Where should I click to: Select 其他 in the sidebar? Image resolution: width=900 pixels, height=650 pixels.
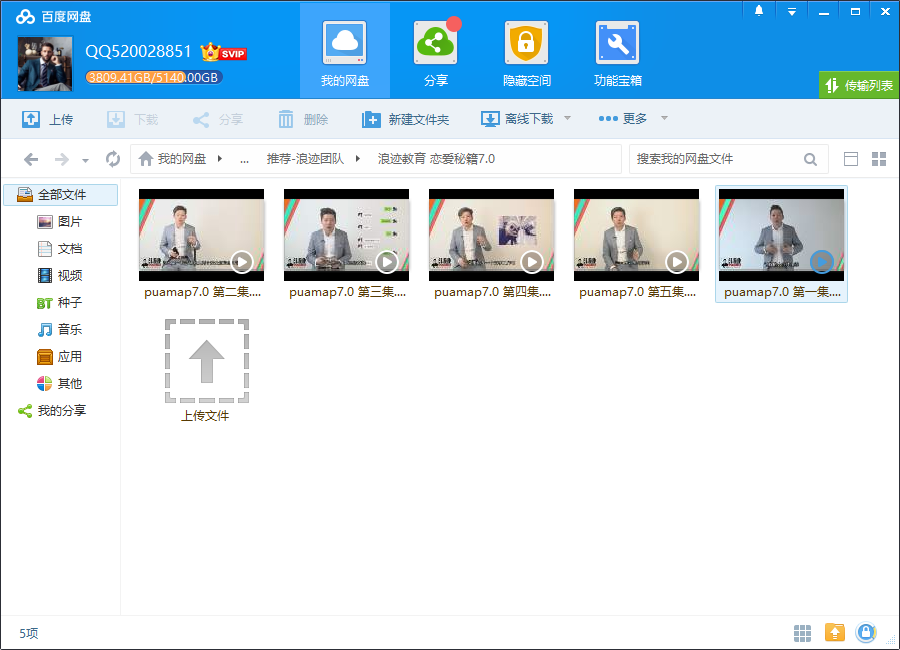[60, 384]
